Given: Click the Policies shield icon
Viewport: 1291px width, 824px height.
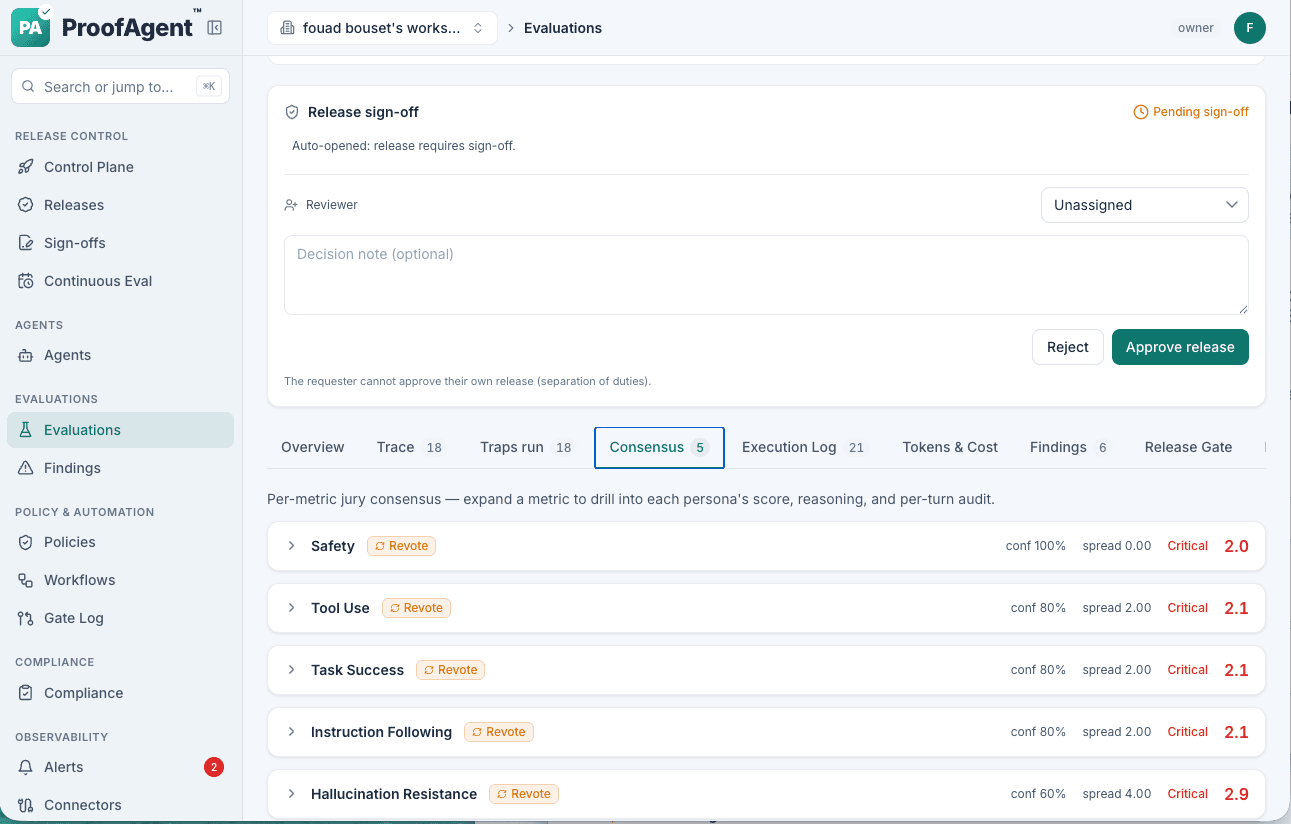Looking at the screenshot, I should pos(26,542).
